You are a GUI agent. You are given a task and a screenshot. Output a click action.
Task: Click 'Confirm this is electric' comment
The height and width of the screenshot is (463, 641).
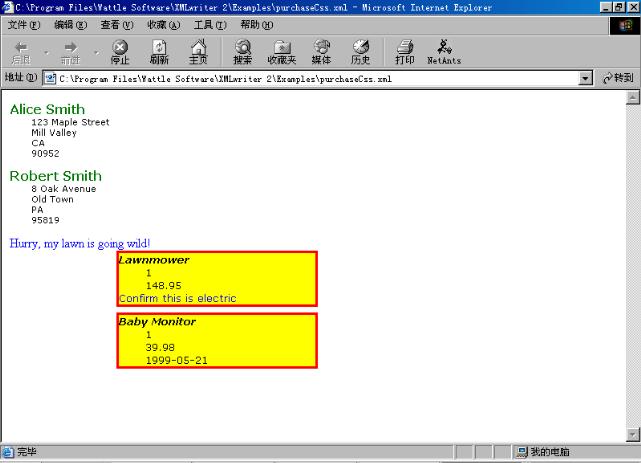[x=177, y=298]
